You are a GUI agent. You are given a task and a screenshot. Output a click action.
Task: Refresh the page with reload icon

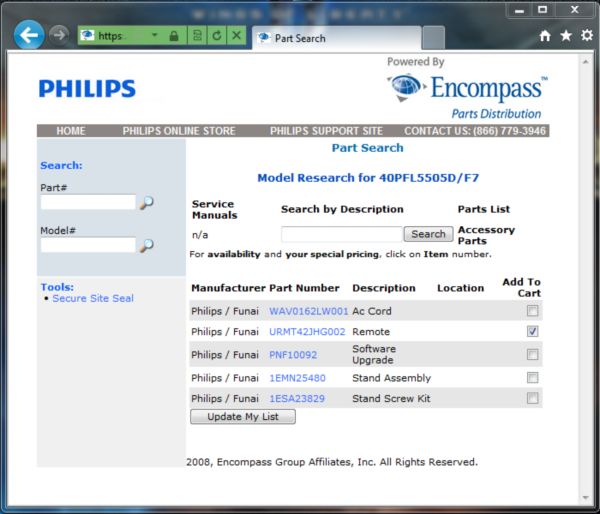point(217,36)
